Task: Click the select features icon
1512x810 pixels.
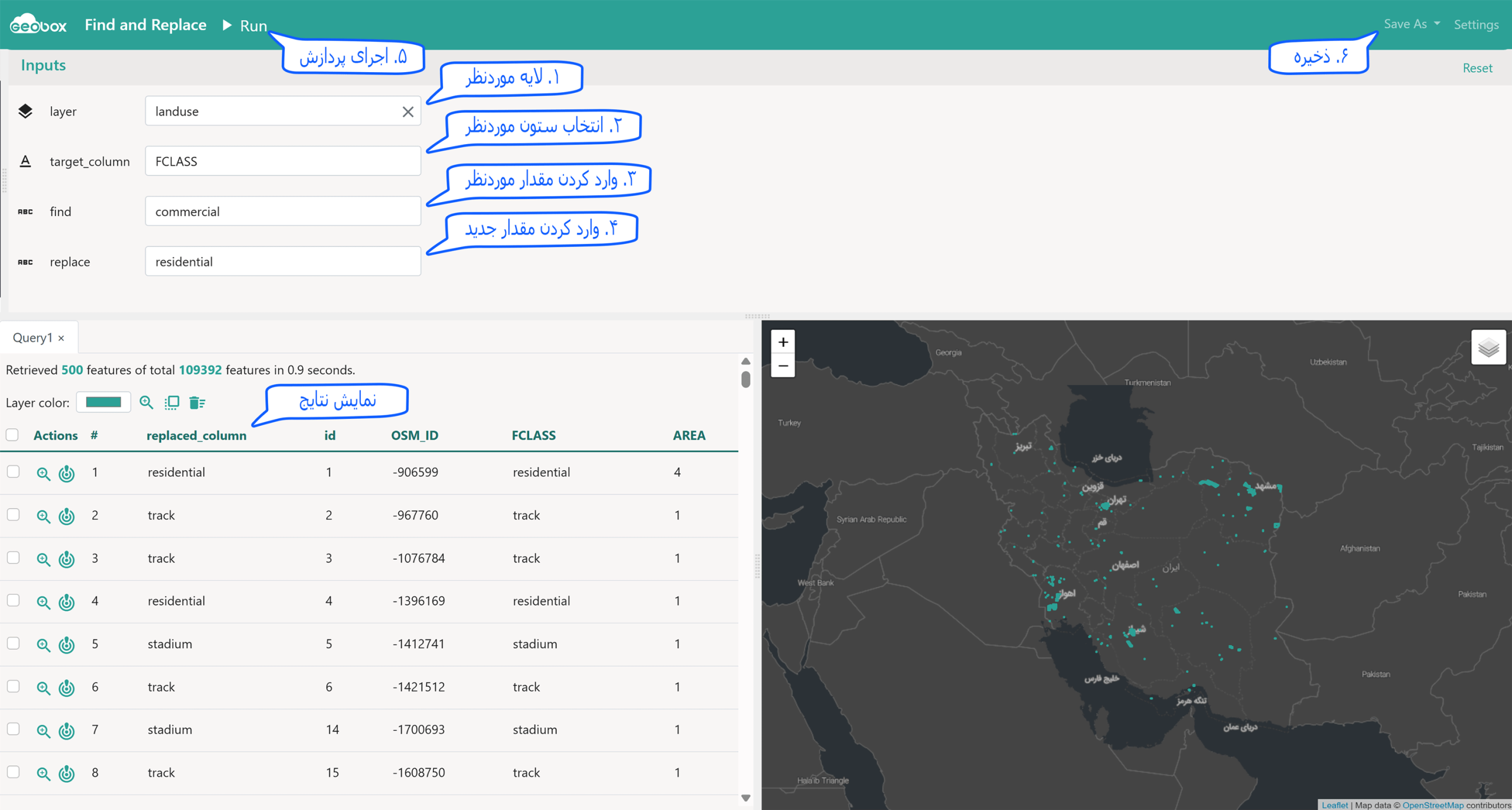Action: coord(172,402)
